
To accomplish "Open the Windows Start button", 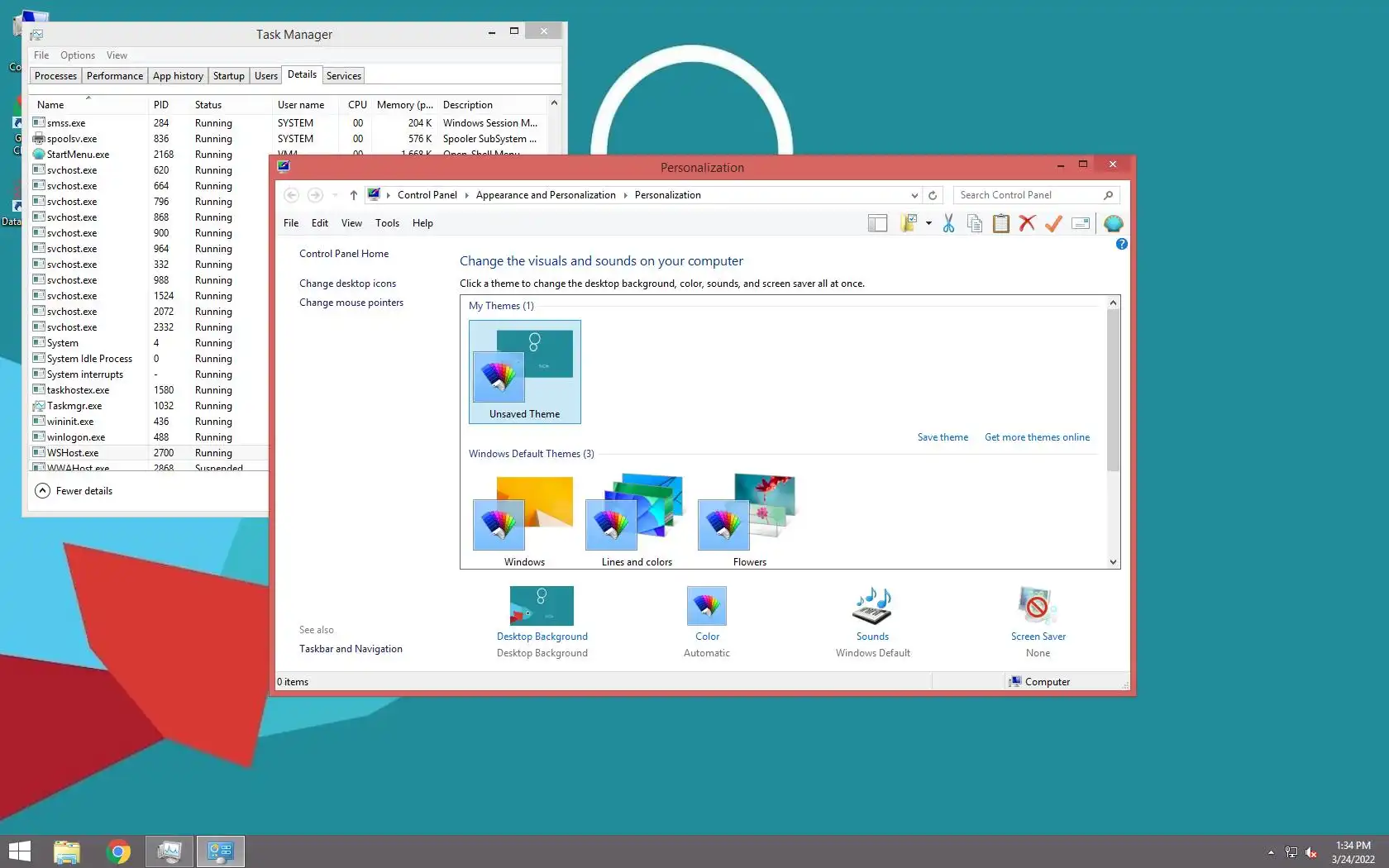I will pos(19,851).
